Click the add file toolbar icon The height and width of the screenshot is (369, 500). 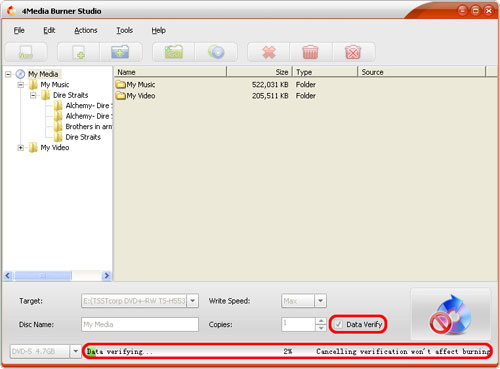pos(79,52)
